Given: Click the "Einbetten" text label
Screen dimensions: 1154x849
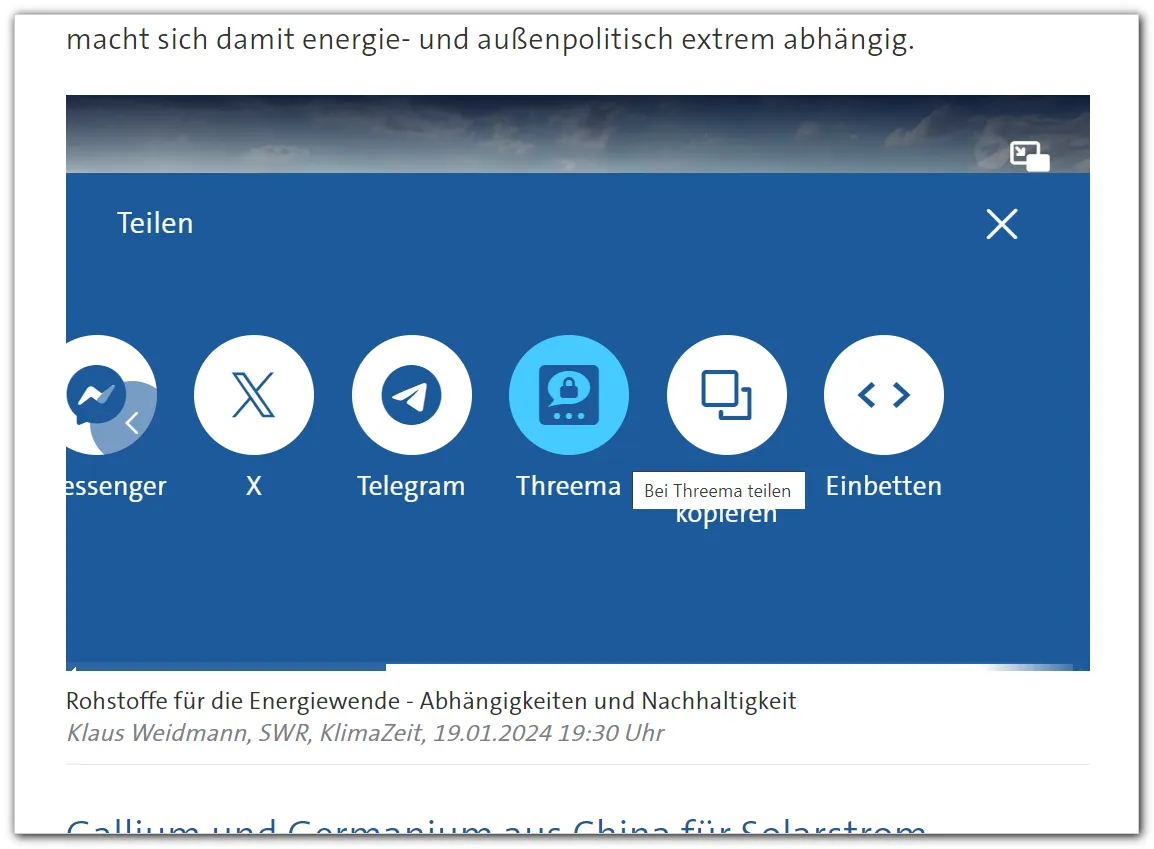Looking at the screenshot, I should (x=884, y=487).
